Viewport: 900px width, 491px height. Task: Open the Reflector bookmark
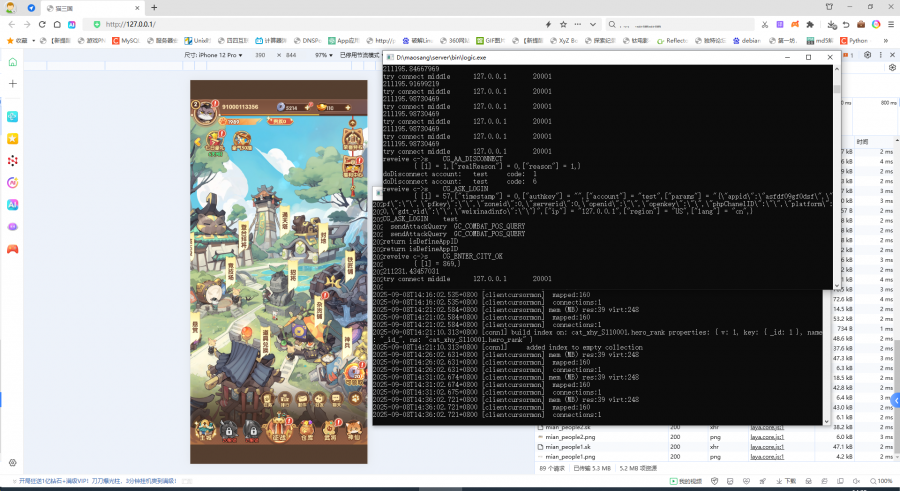pyautogui.click(x=672, y=41)
